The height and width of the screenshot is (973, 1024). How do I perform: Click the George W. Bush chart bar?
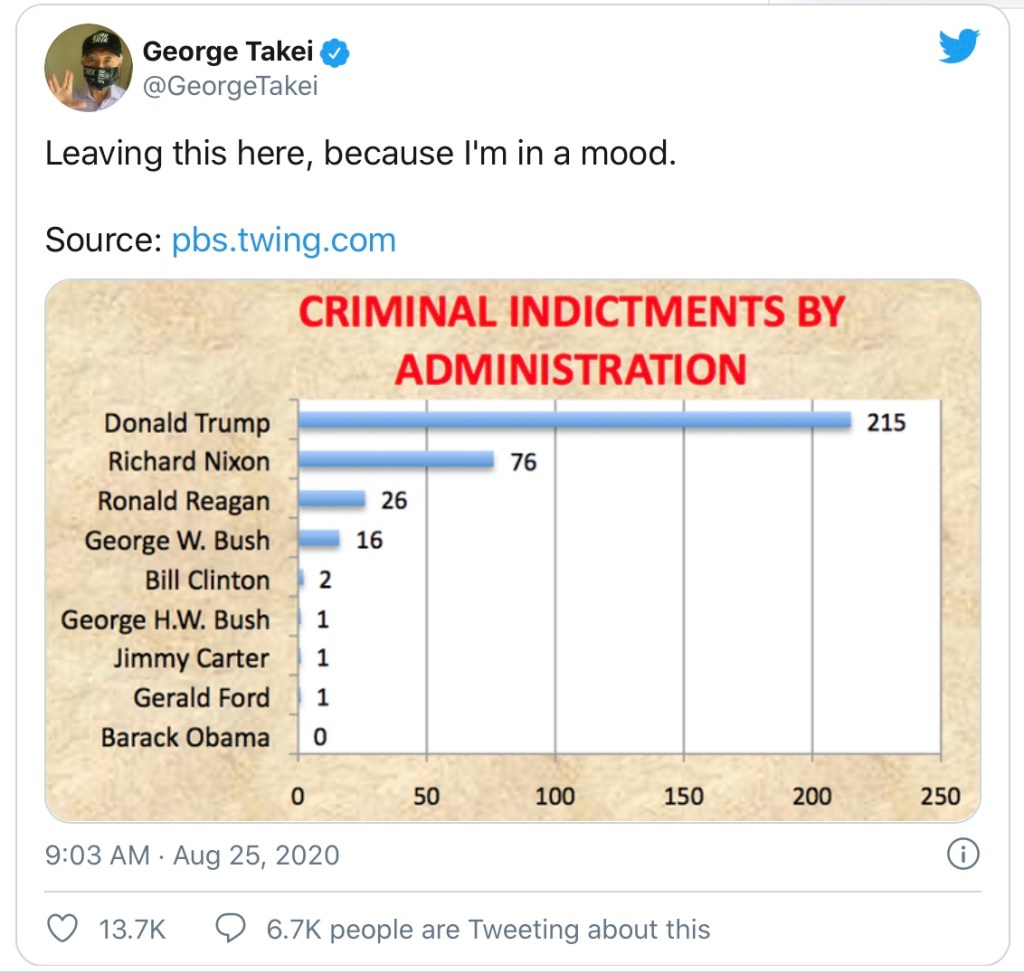pos(319,539)
